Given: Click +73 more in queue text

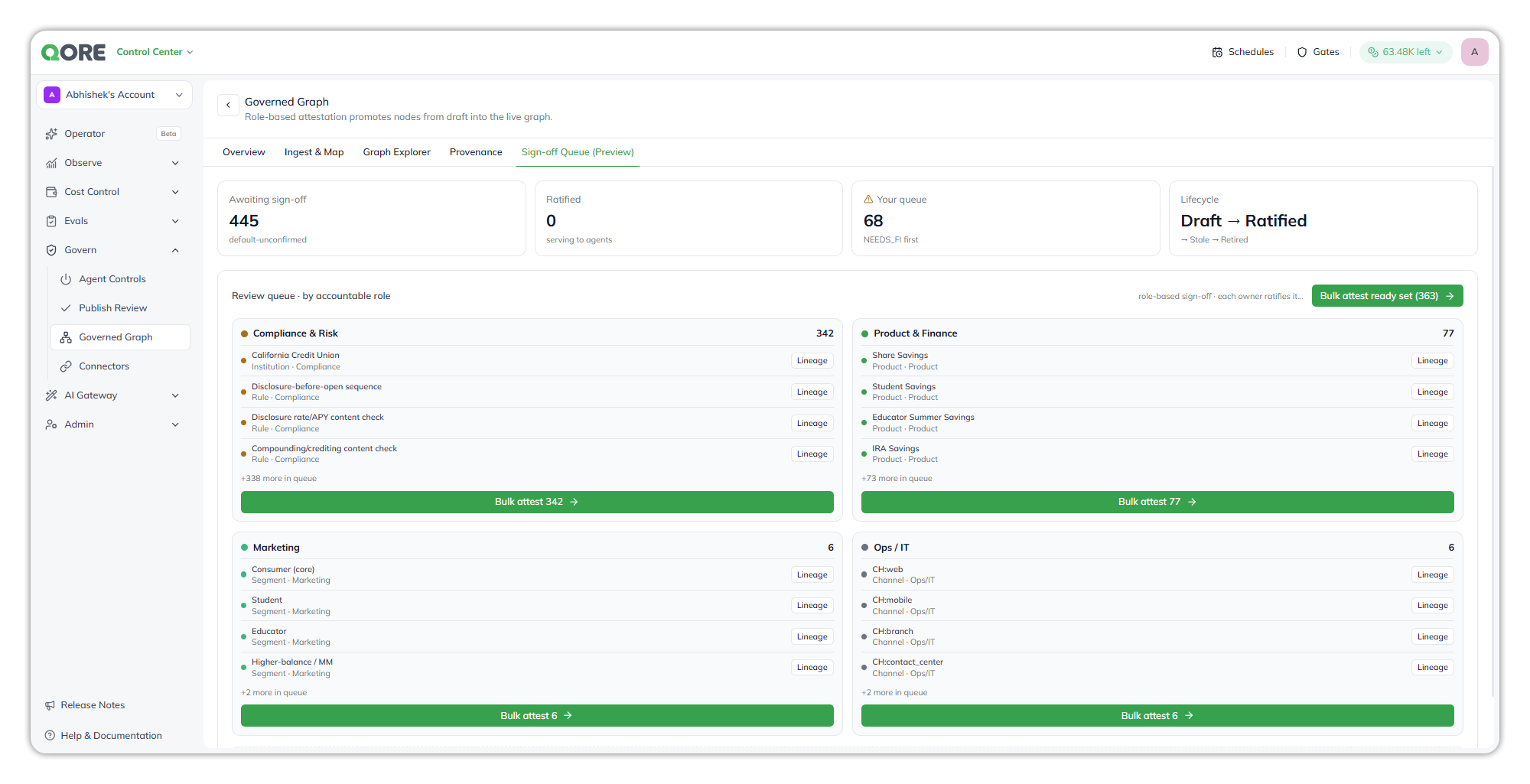Looking at the screenshot, I should pos(897,479).
